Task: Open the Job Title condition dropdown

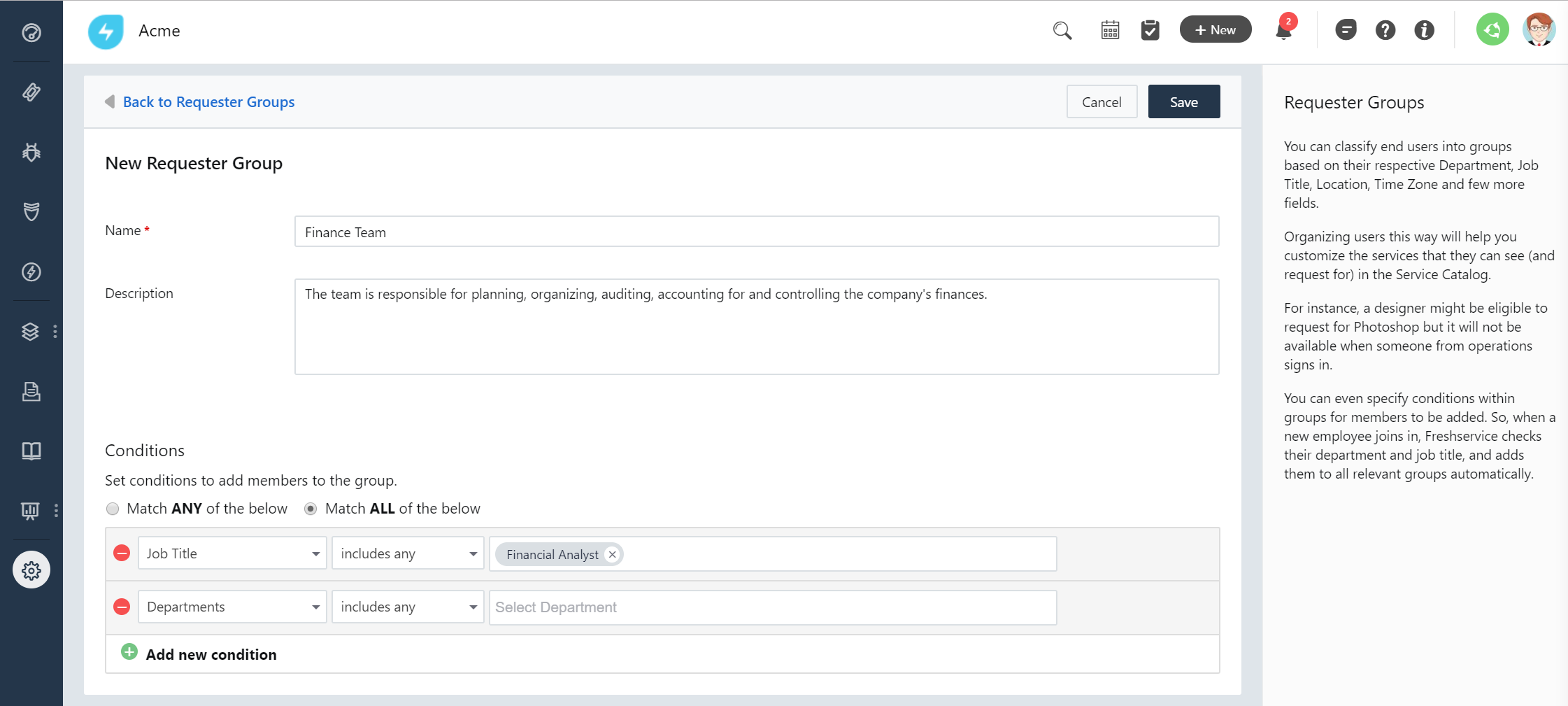Action: (231, 553)
